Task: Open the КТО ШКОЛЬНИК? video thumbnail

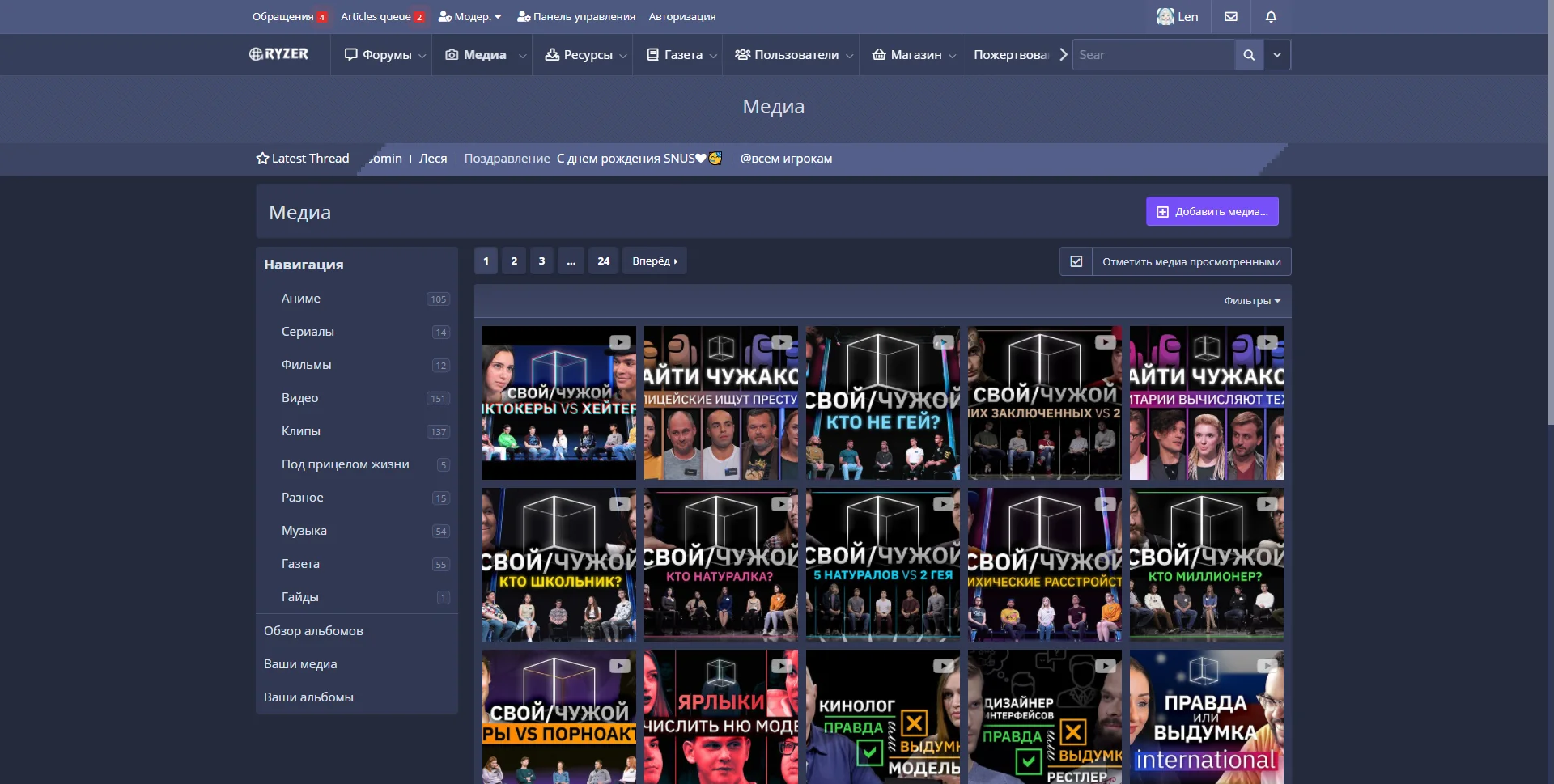Action: [x=558, y=565]
